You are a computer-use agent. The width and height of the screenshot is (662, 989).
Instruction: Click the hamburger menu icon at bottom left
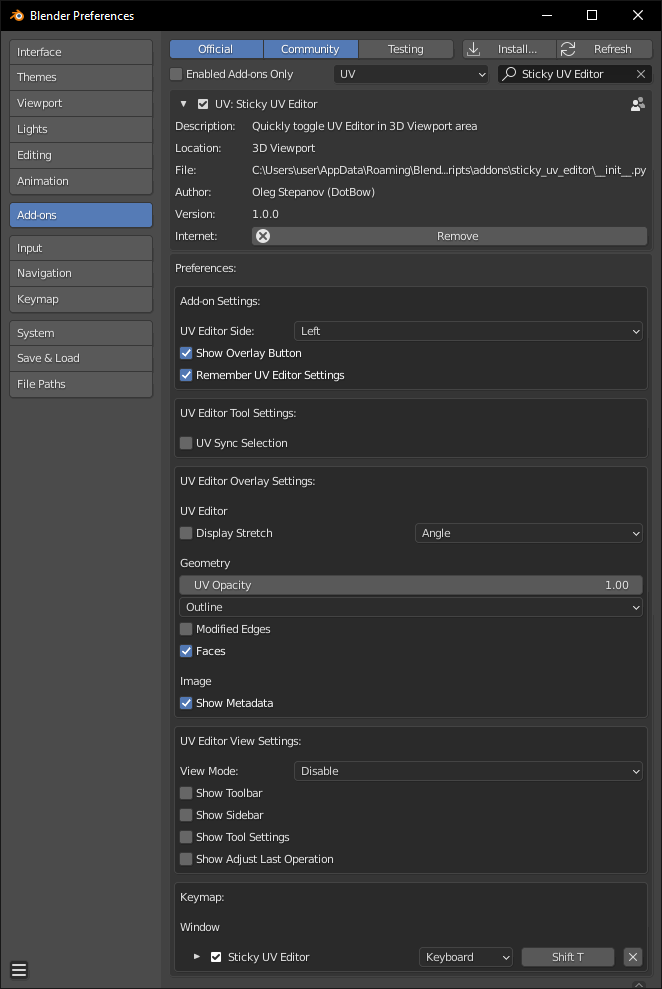pos(19,969)
